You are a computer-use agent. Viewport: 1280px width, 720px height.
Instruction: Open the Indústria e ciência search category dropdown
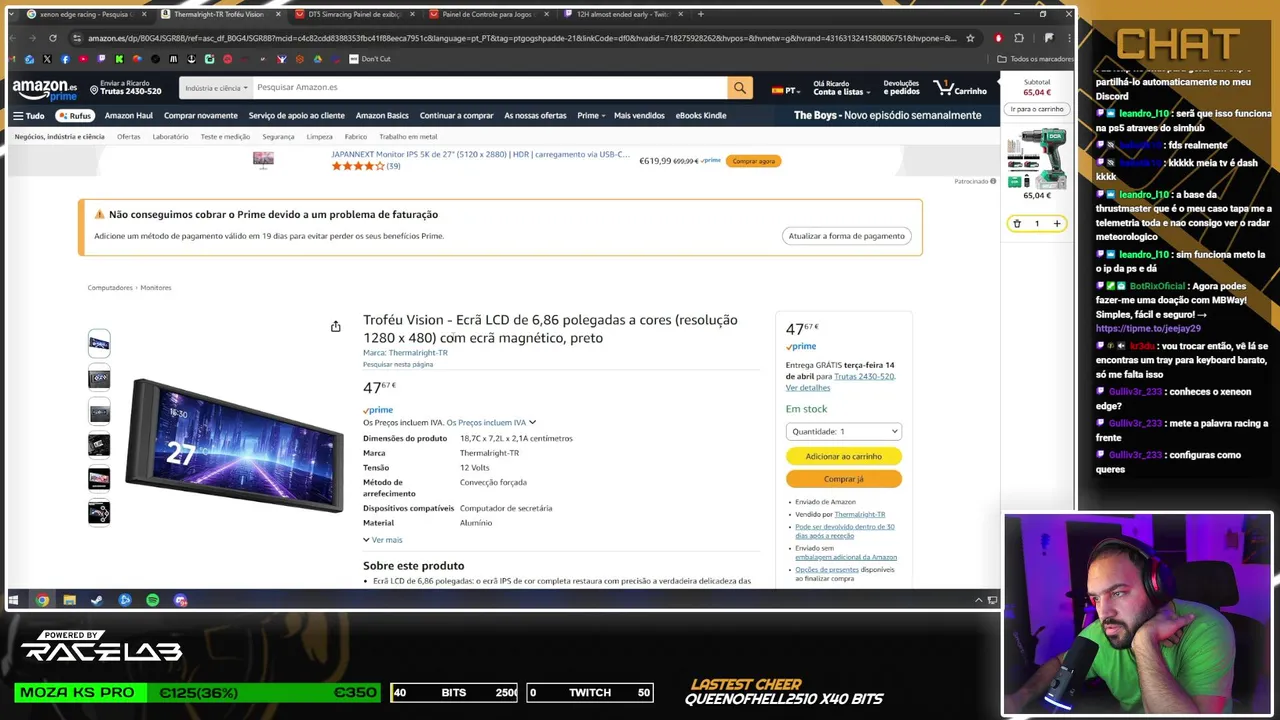216,88
